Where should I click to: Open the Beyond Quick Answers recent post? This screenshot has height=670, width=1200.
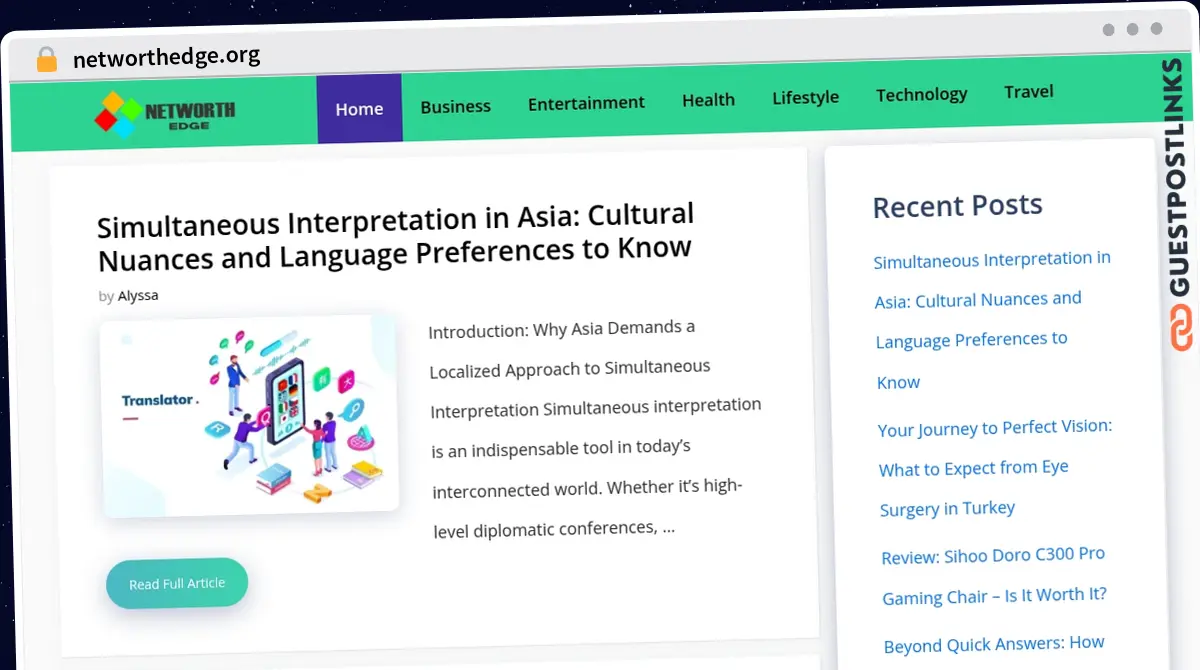pyautogui.click(x=993, y=643)
